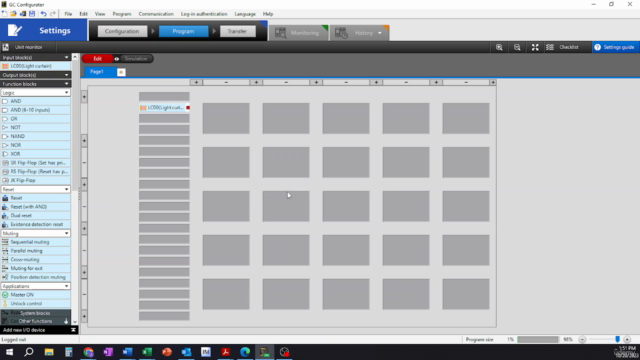Select the Unlock control block
The width and height of the screenshot is (640, 360).
pyautogui.click(x=36, y=304)
